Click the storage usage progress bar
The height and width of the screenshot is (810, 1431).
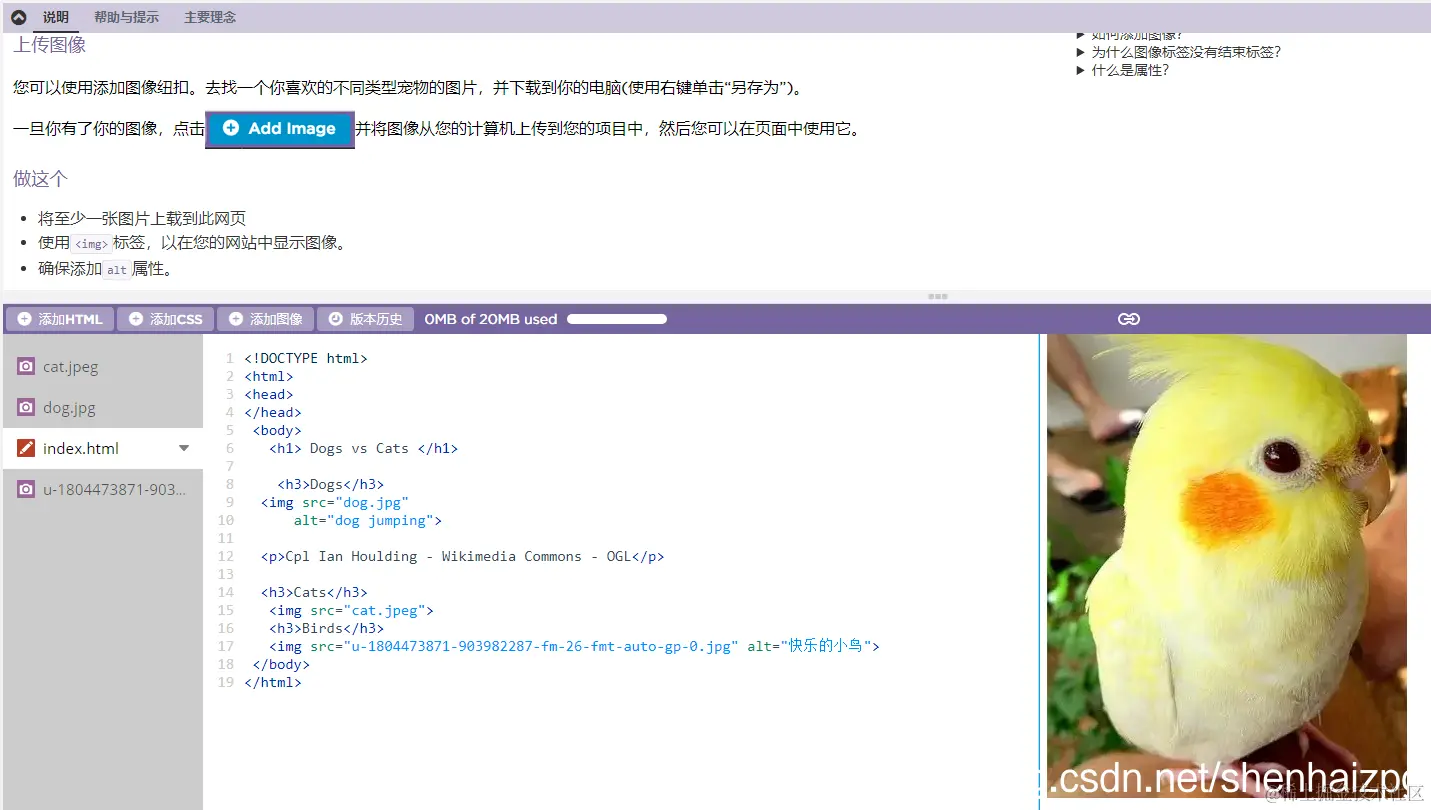(616, 319)
